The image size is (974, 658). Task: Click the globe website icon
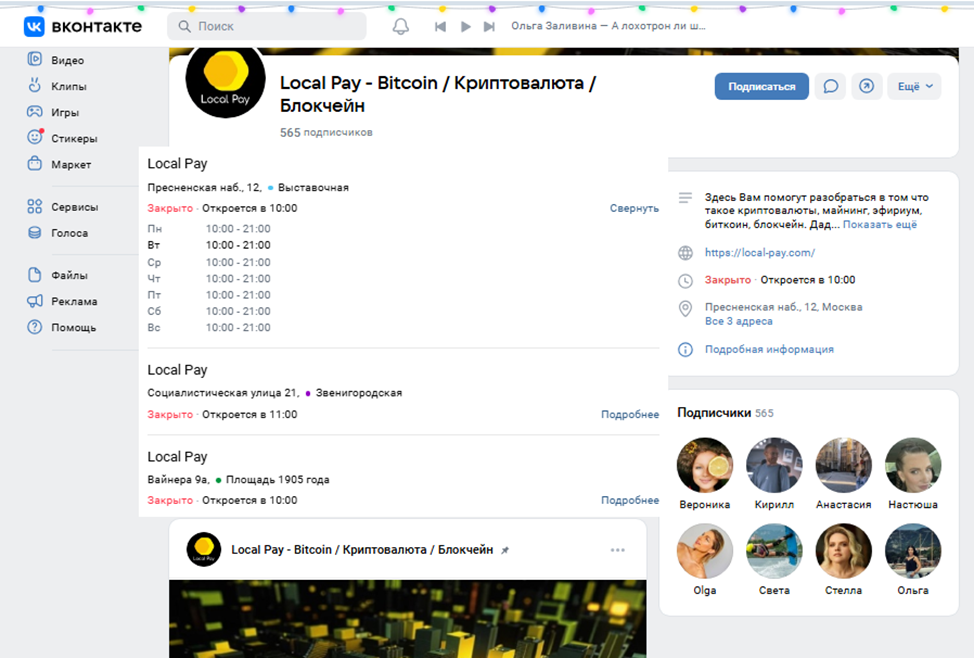(x=685, y=253)
